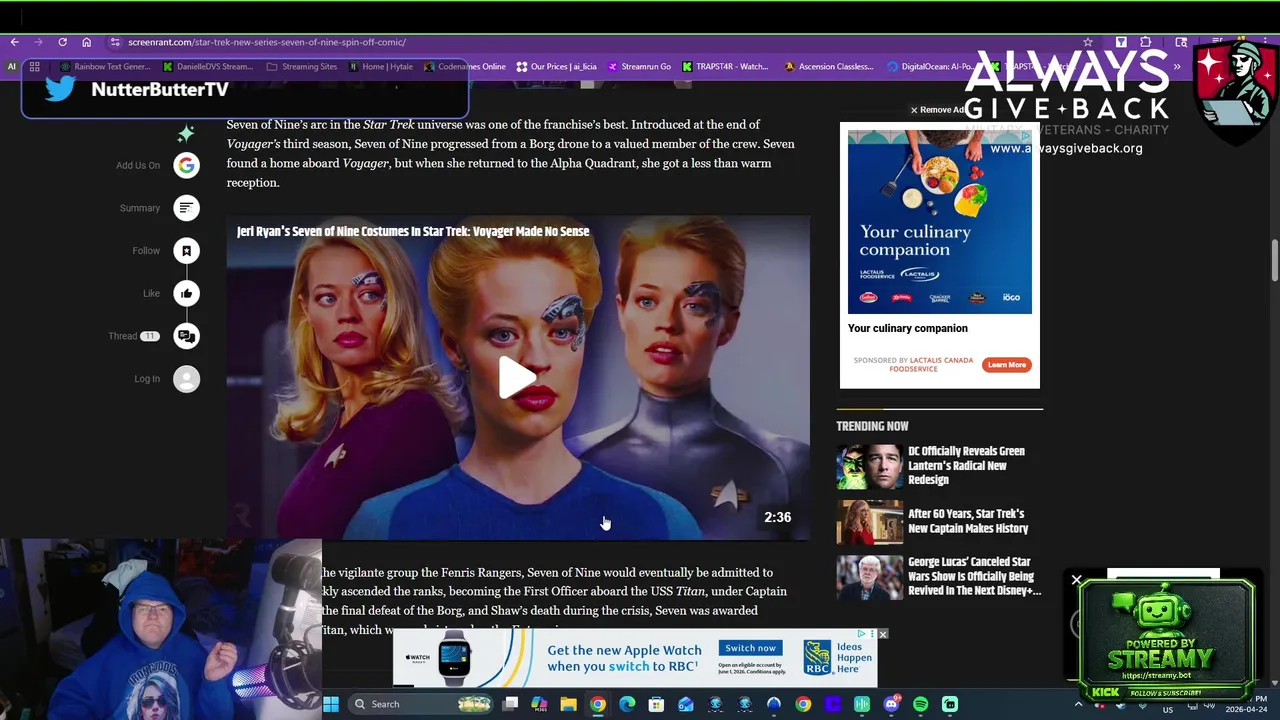Open the article Summary icon
Image resolution: width=1280 pixels, height=720 pixels.
click(x=186, y=208)
